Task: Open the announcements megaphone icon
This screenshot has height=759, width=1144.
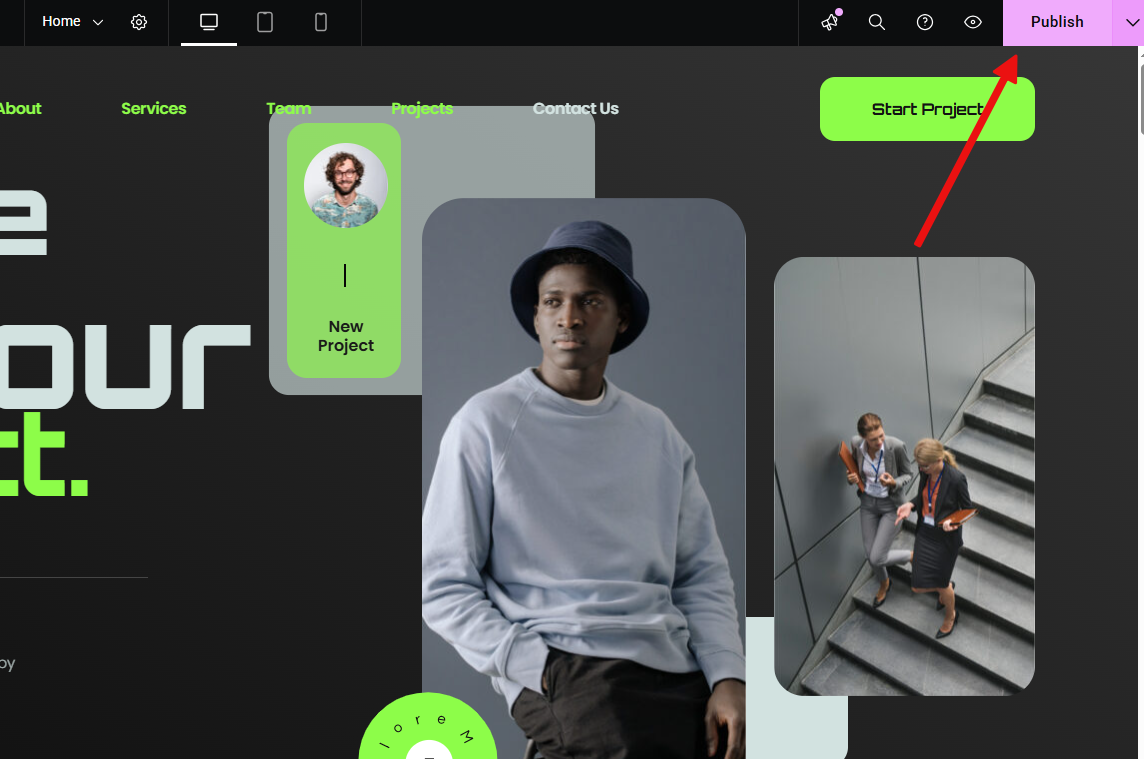Action: (830, 21)
